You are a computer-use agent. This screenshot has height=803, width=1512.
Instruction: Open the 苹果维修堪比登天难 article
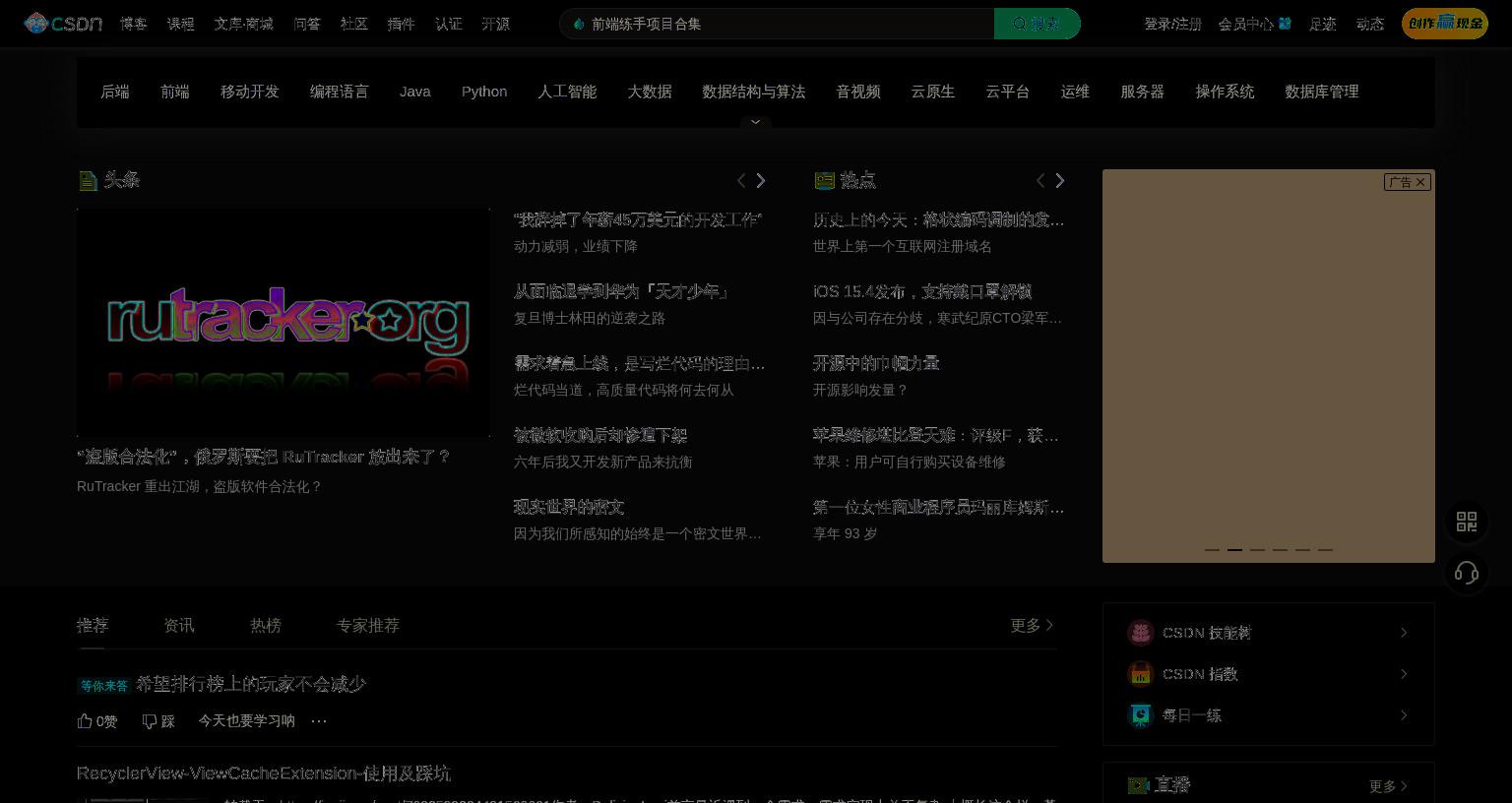coord(936,435)
